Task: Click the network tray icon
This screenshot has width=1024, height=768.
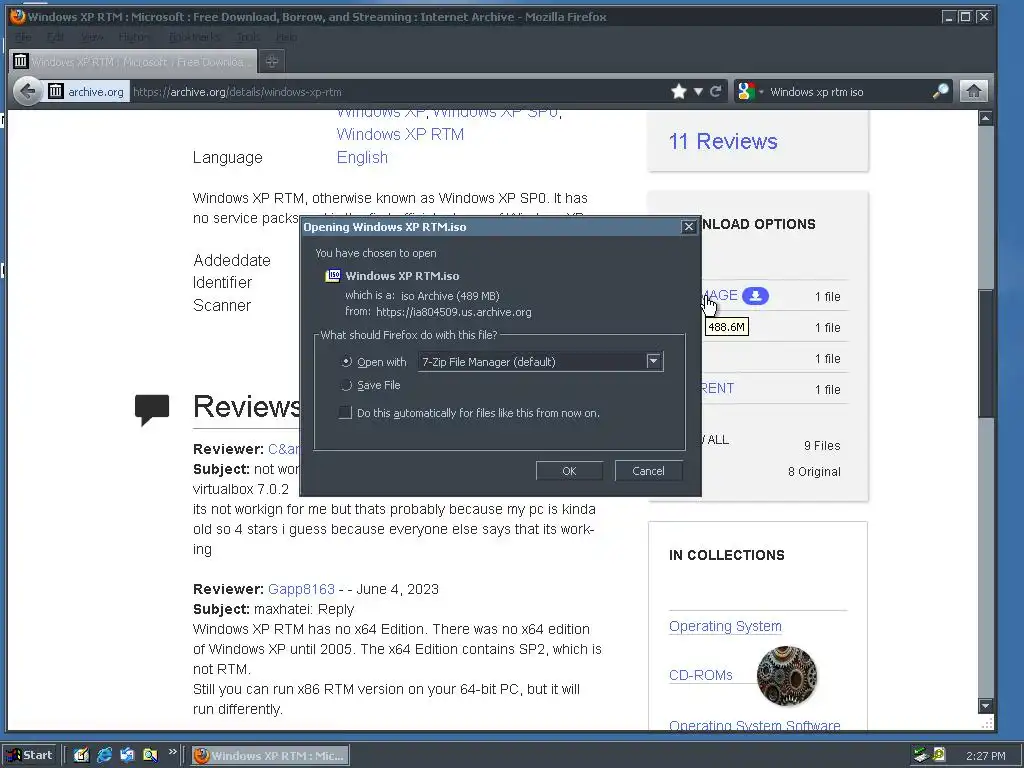Action: pos(921,755)
